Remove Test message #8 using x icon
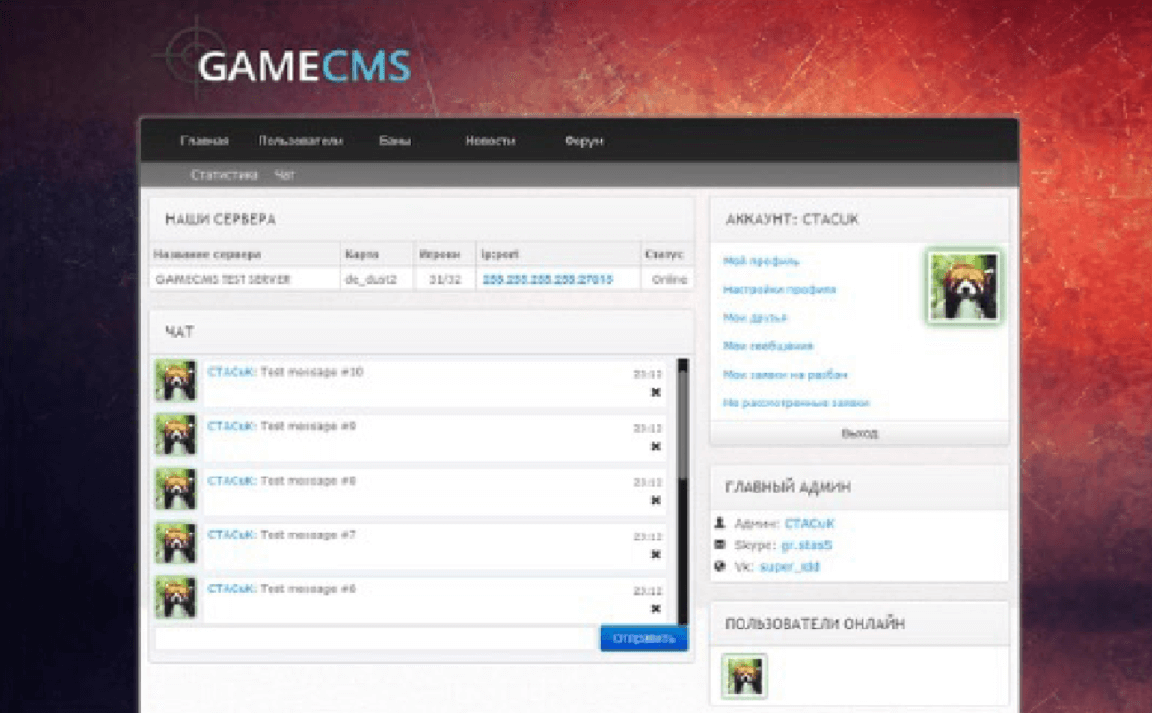 pos(656,501)
